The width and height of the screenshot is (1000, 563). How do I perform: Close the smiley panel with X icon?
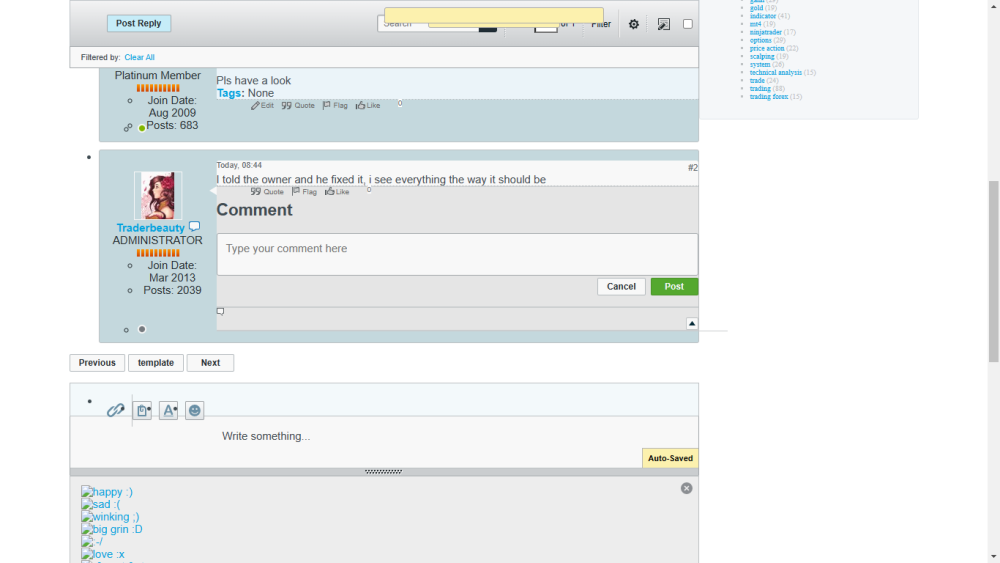coord(686,488)
